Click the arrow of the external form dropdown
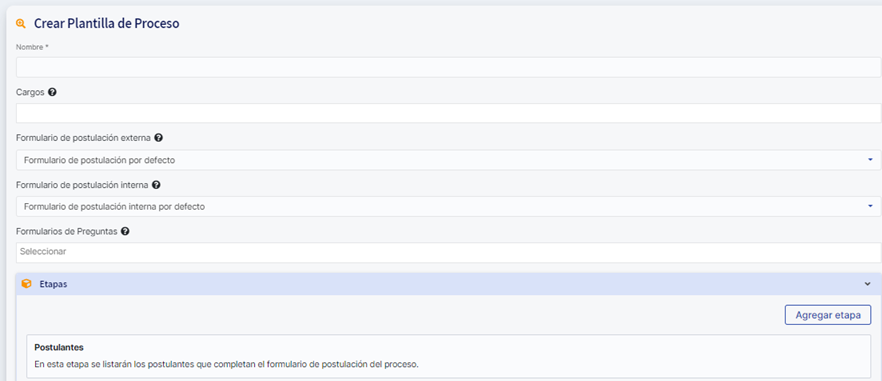The height and width of the screenshot is (381, 882). click(x=870, y=160)
